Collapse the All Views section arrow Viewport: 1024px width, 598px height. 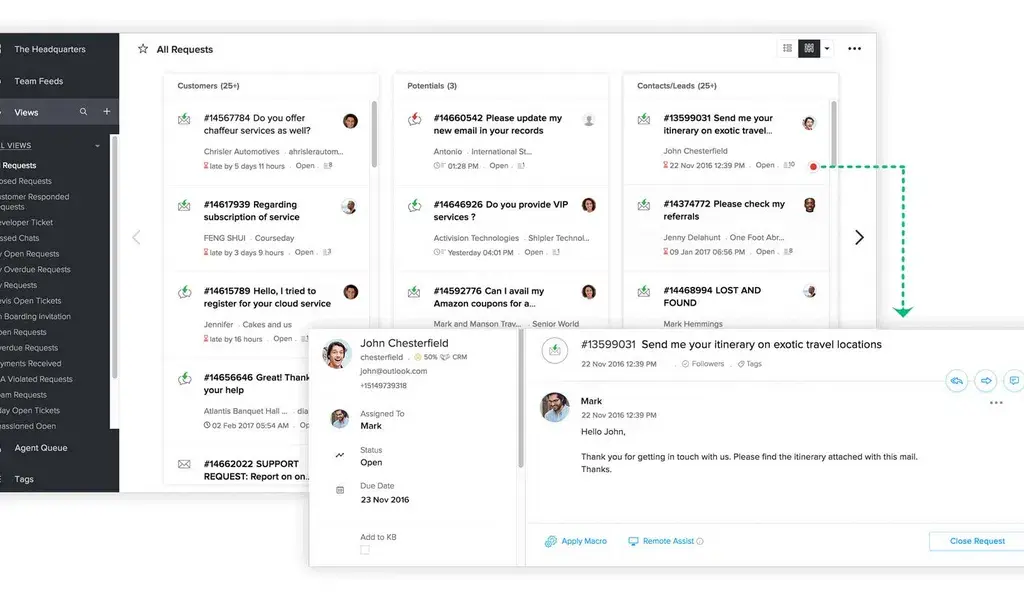[x=97, y=146]
